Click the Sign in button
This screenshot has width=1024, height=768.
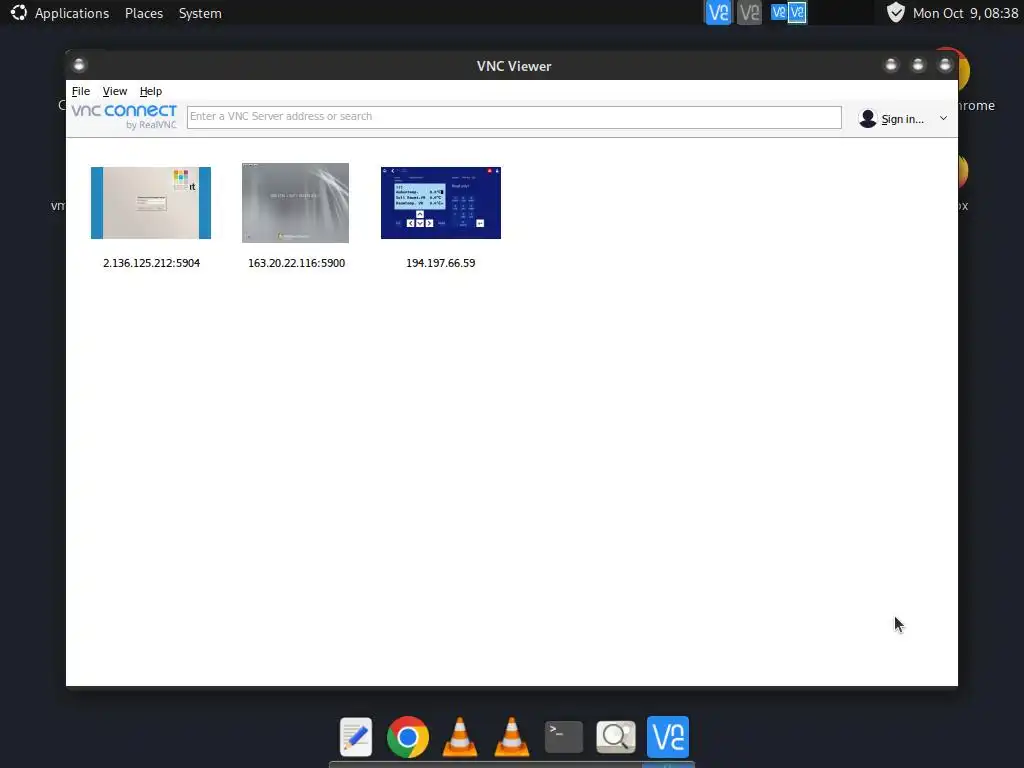point(903,119)
